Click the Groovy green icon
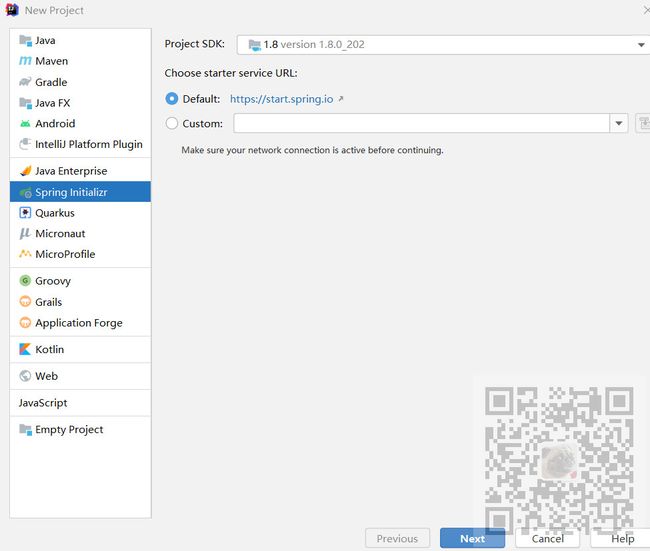 pos(25,281)
